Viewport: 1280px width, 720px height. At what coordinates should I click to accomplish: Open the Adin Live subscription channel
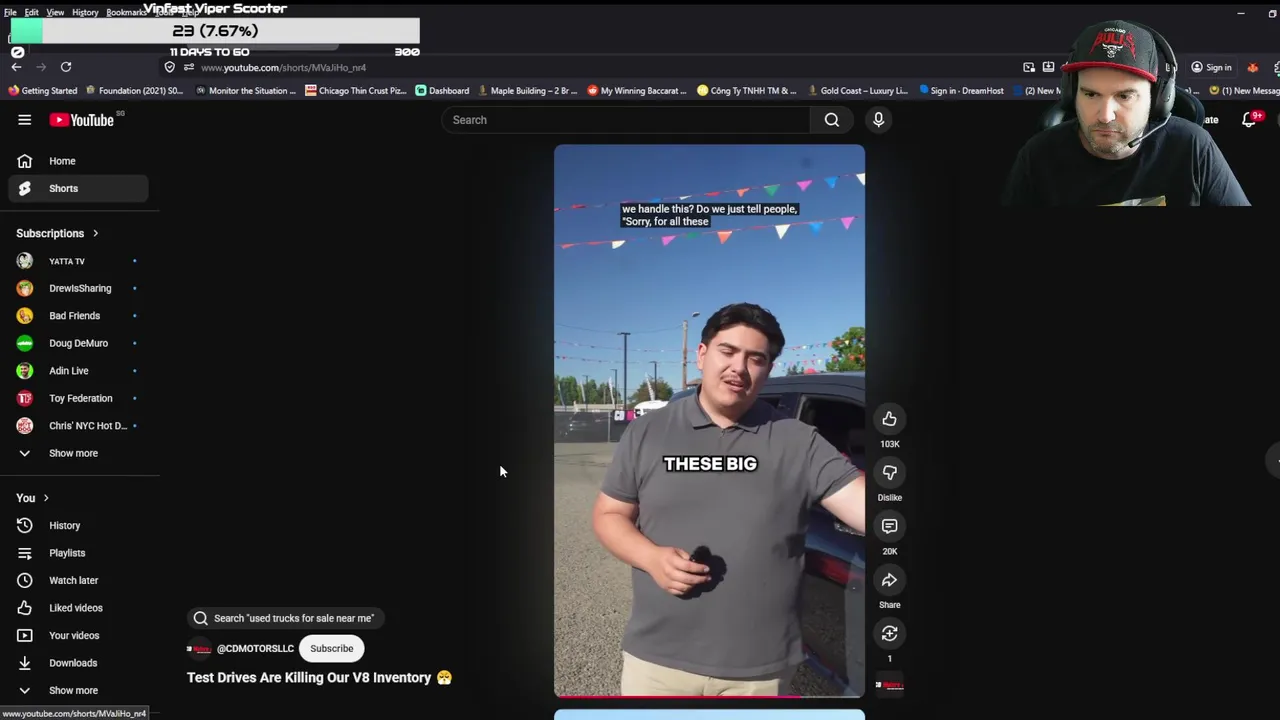click(x=78, y=371)
